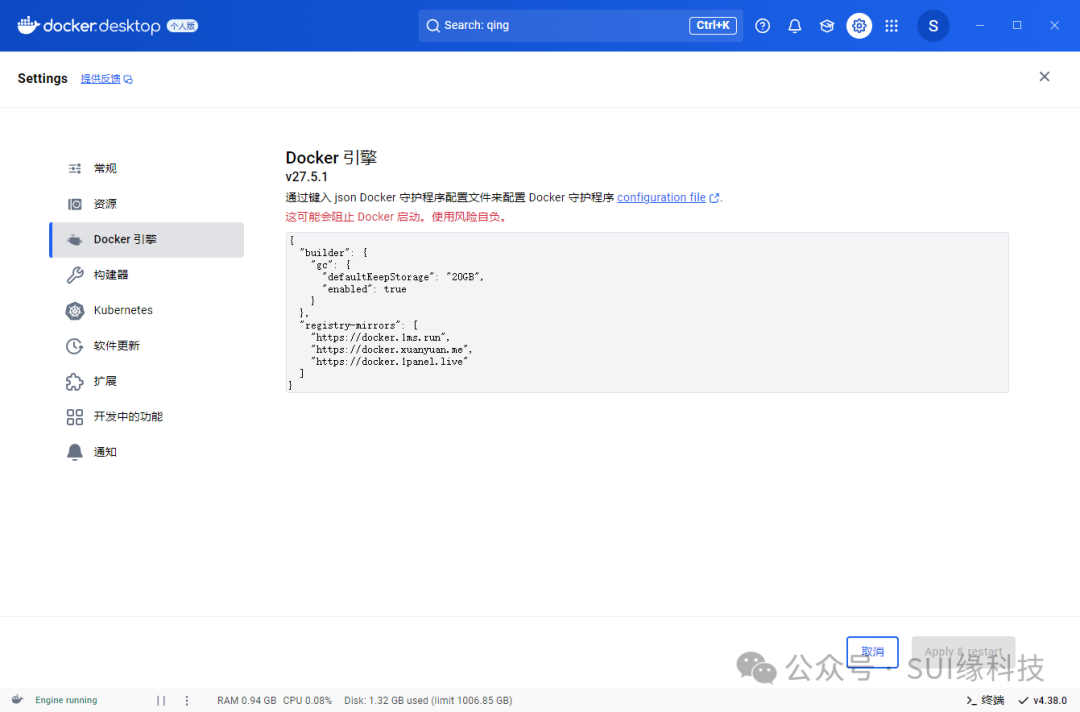1080x712 pixels.
Task: Open the engine three-dot options menu
Action: point(187,700)
